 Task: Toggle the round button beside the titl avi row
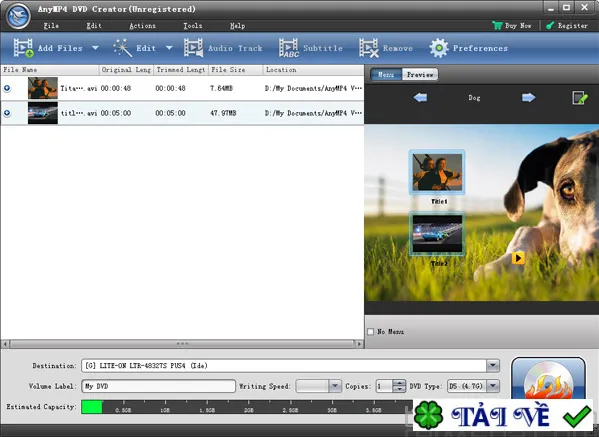[7, 113]
